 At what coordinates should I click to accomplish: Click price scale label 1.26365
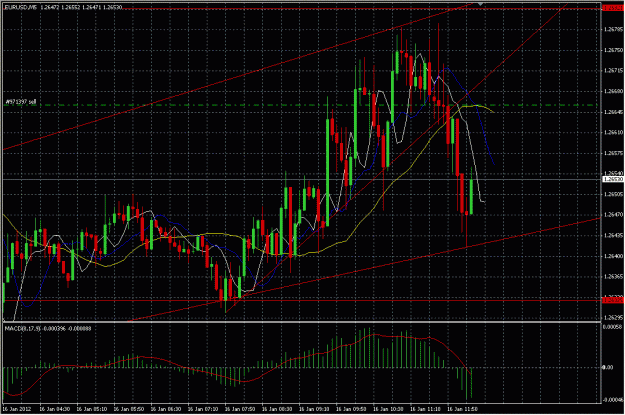click(x=613, y=276)
